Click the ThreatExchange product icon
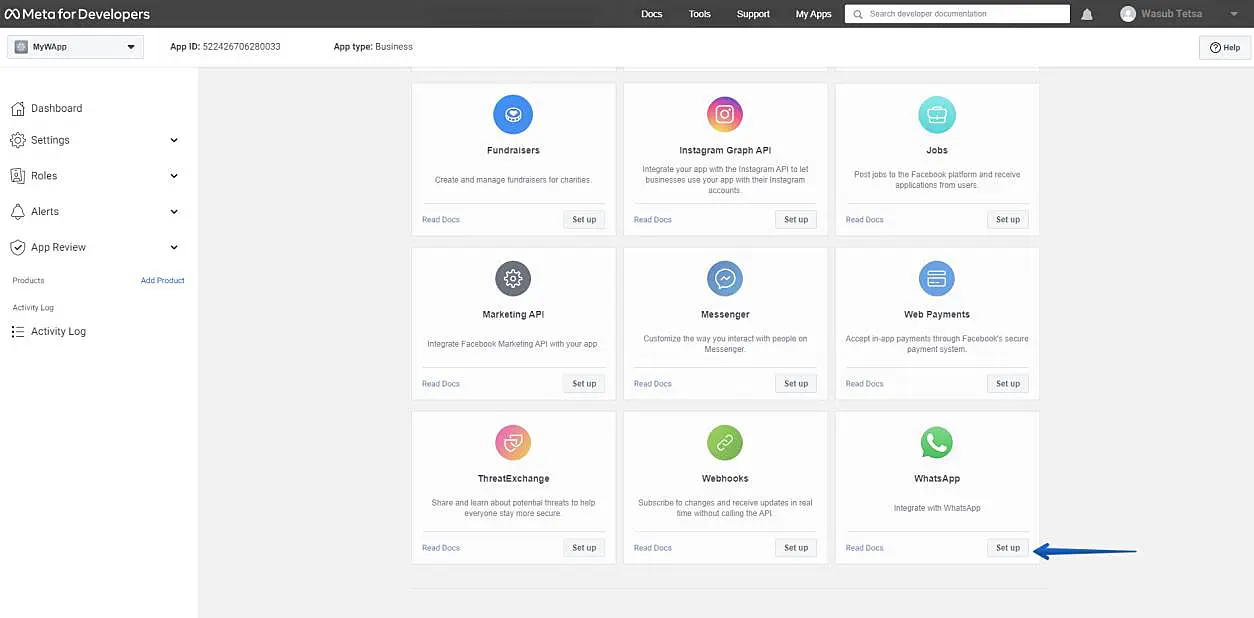 pos(513,442)
